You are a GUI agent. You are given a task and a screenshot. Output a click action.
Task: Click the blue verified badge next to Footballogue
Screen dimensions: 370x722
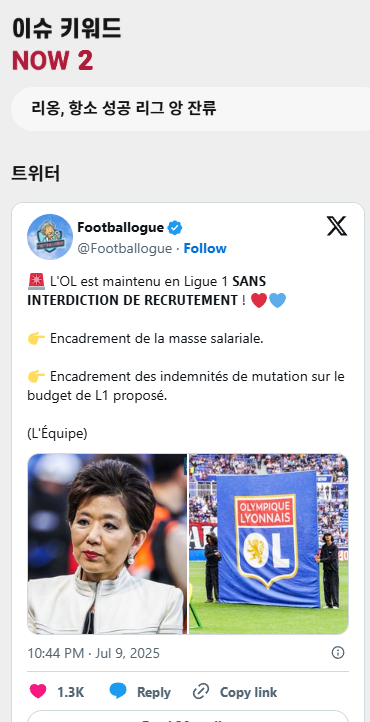point(175,227)
